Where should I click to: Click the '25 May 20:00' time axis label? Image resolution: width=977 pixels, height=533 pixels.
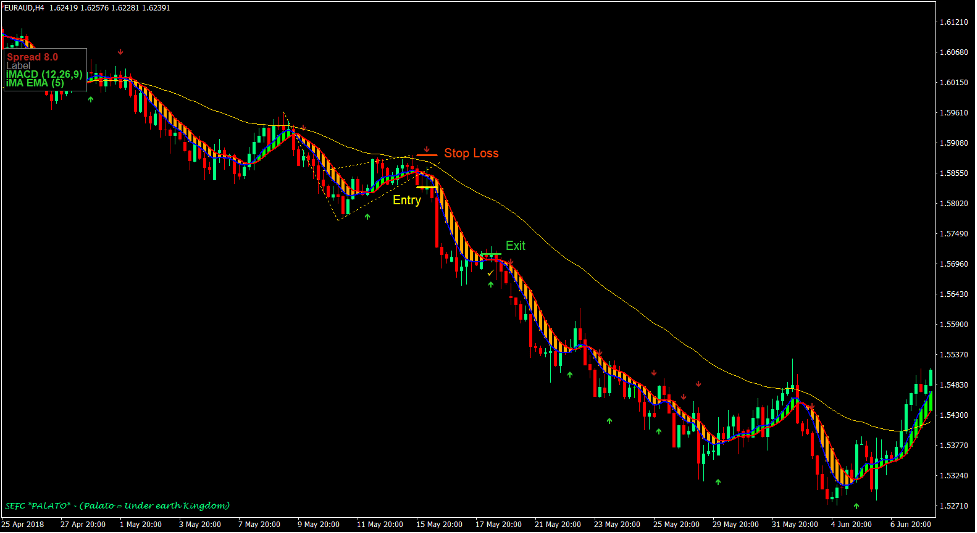click(676, 524)
